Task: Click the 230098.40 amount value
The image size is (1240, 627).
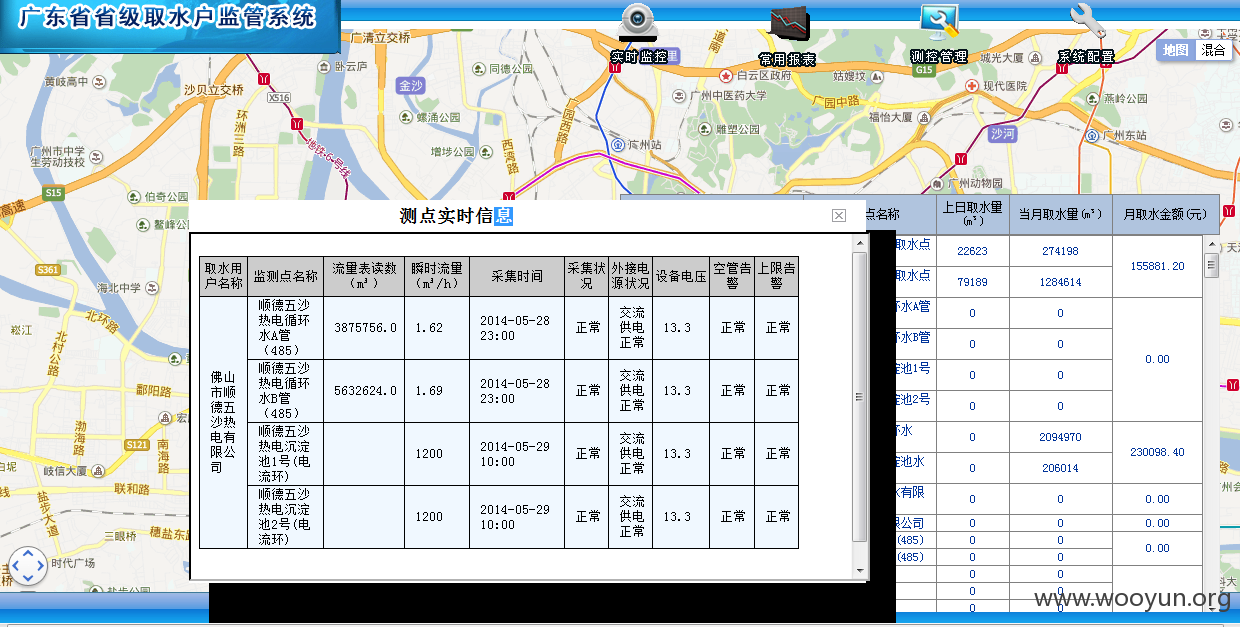Action: coord(1158,453)
